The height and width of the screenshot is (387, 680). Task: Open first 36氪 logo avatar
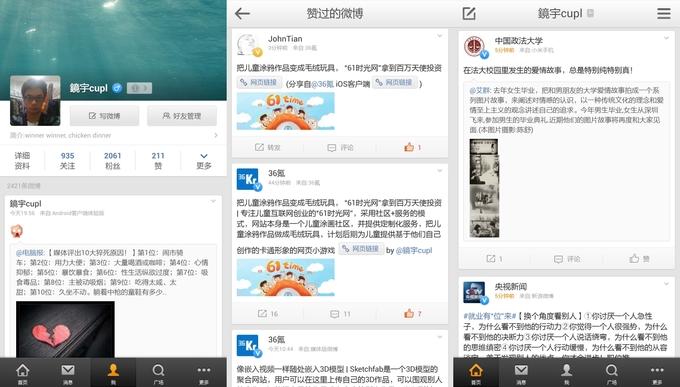(248, 179)
